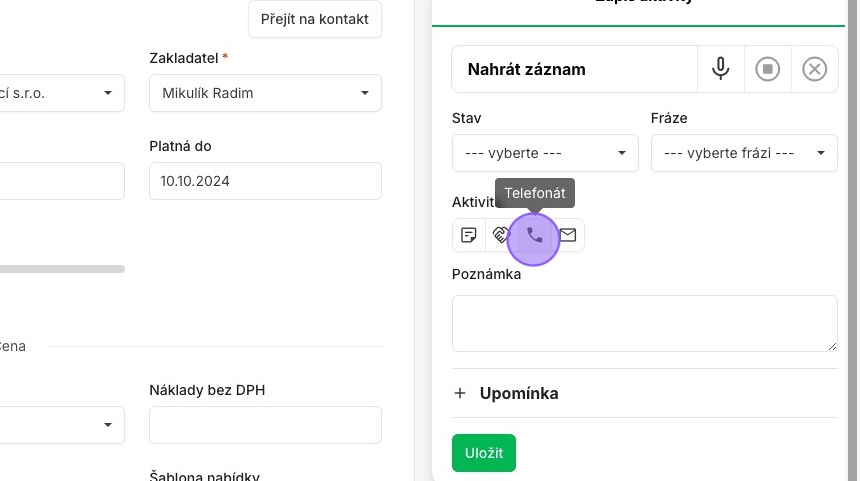
Task: Start recording with the microphone icon
Action: tap(720, 69)
